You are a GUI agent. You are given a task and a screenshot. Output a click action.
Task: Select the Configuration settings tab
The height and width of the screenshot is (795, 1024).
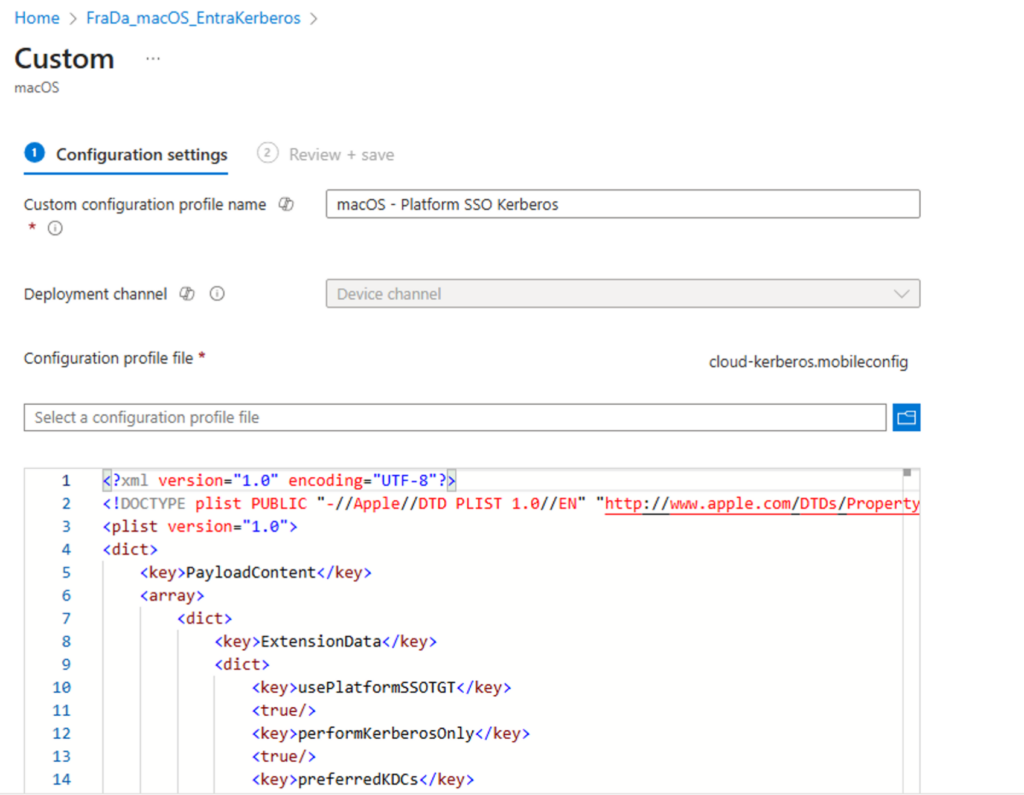[141, 155]
